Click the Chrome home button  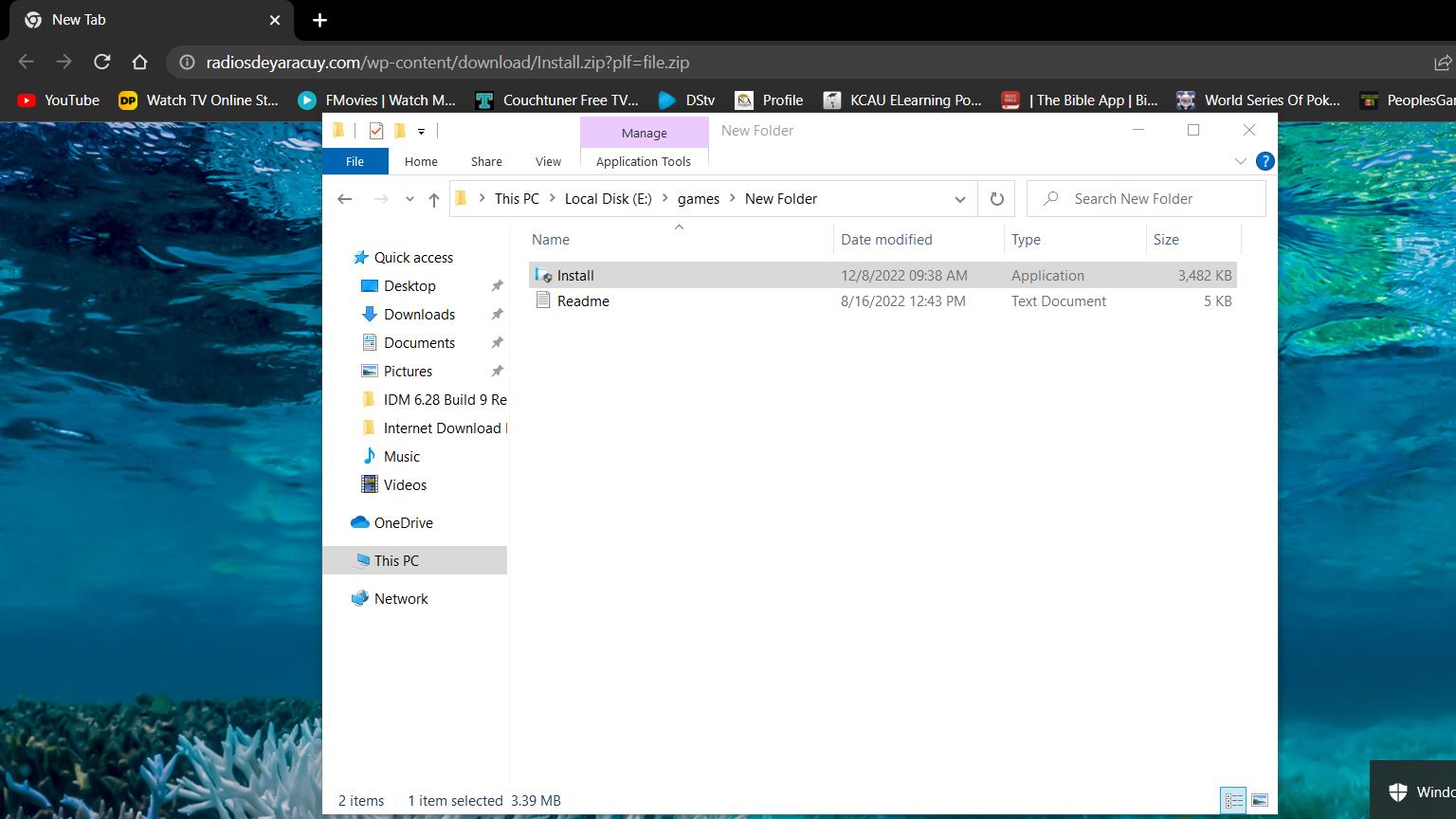(139, 63)
